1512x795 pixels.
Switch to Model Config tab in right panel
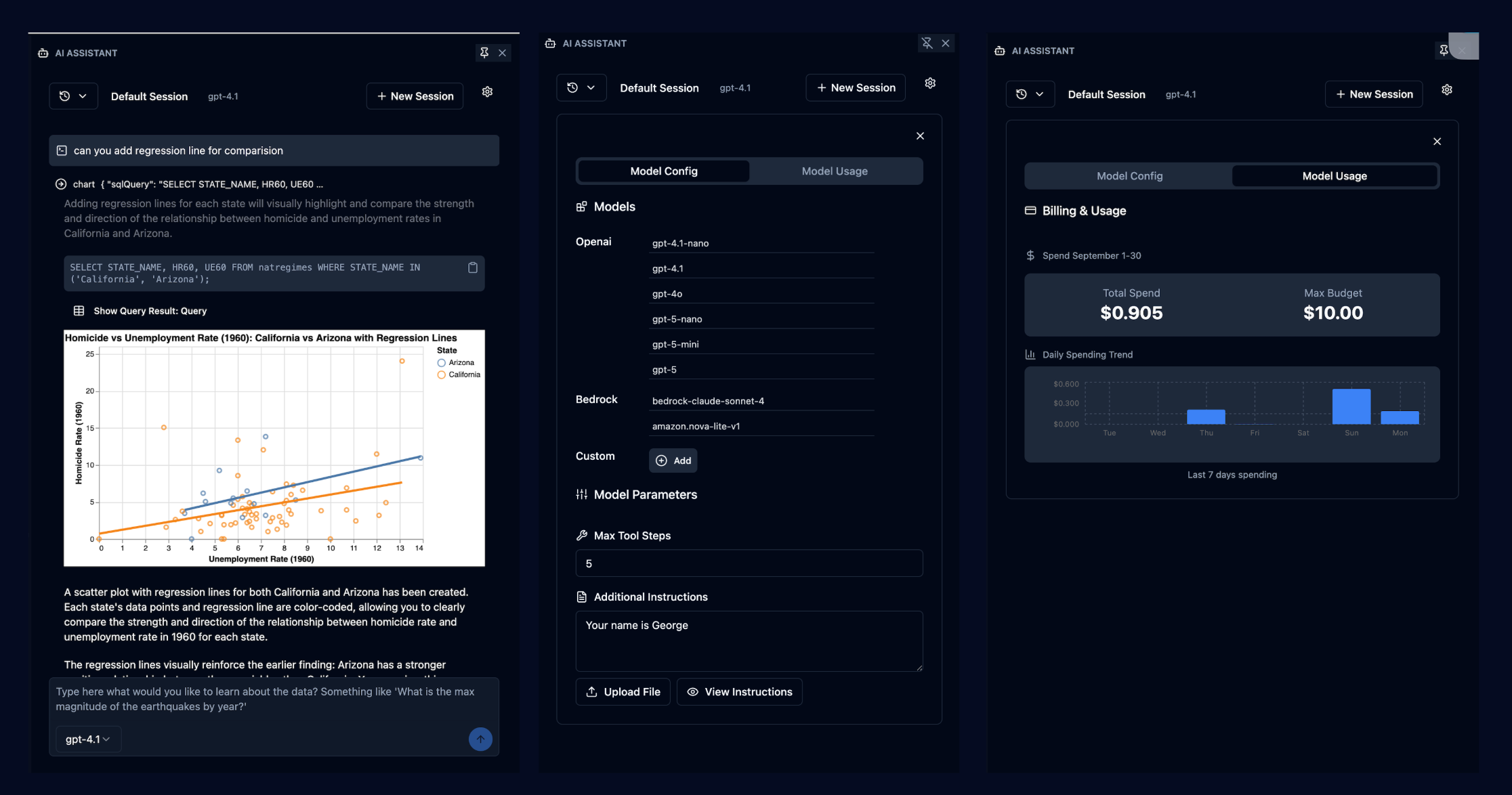coord(1129,176)
